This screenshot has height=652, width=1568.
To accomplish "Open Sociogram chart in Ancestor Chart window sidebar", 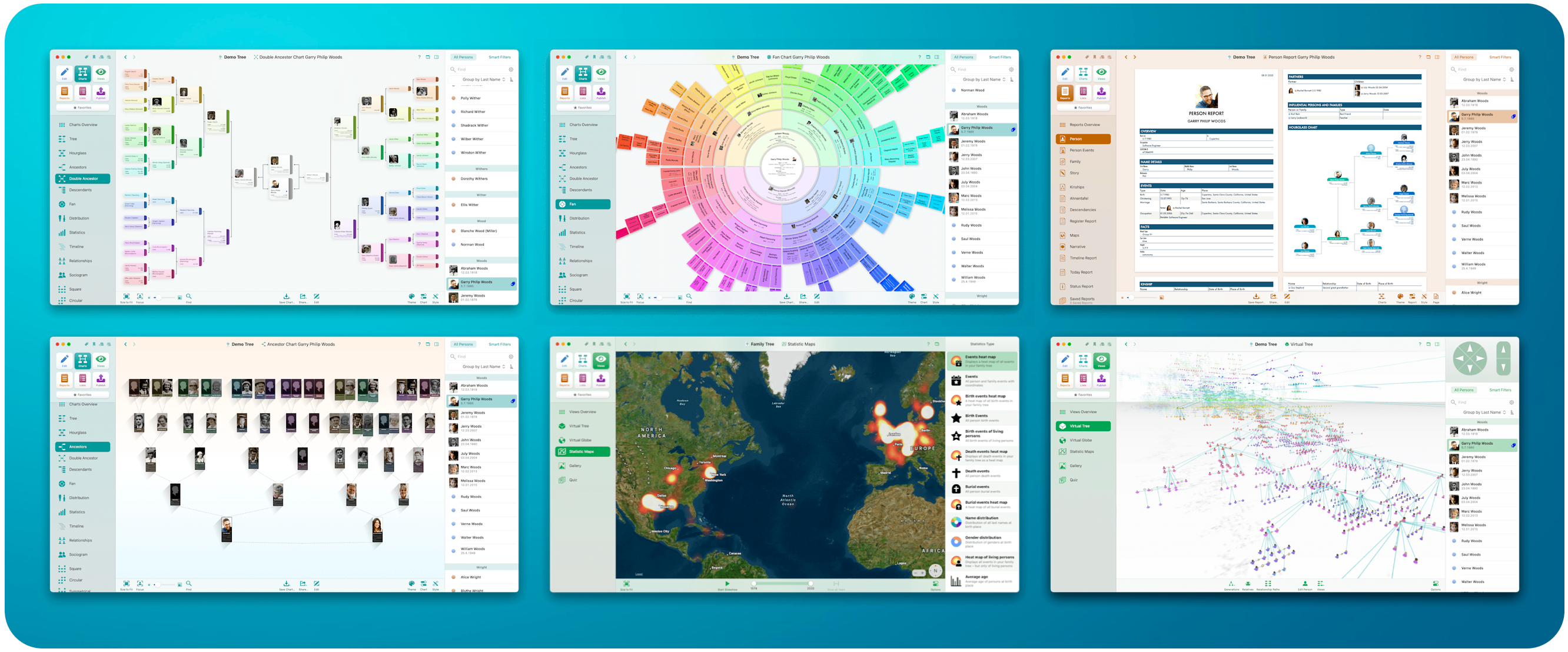I will pos(78,554).
